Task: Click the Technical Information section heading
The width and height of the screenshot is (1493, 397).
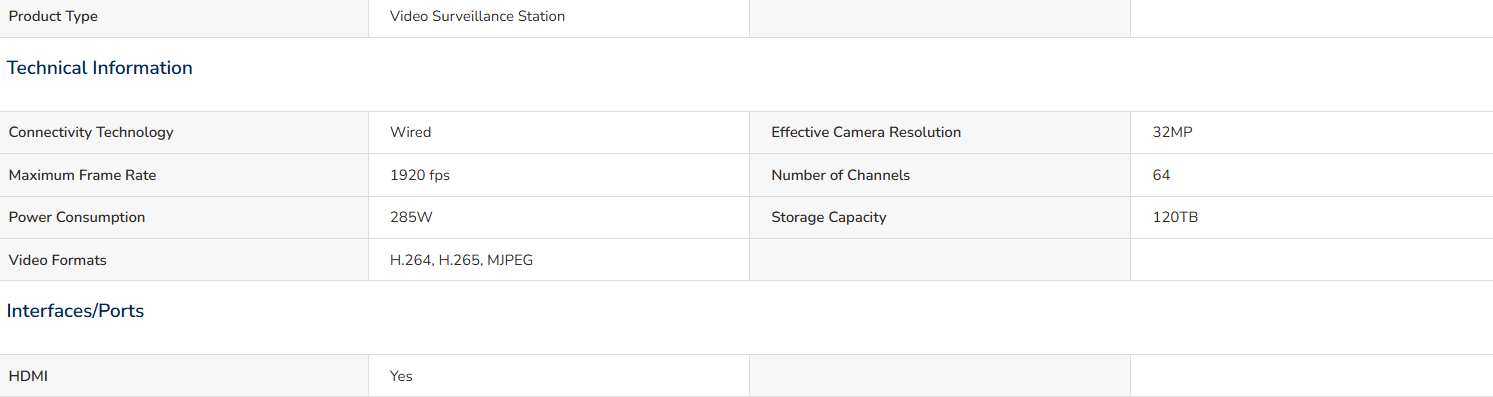Action: 100,68
